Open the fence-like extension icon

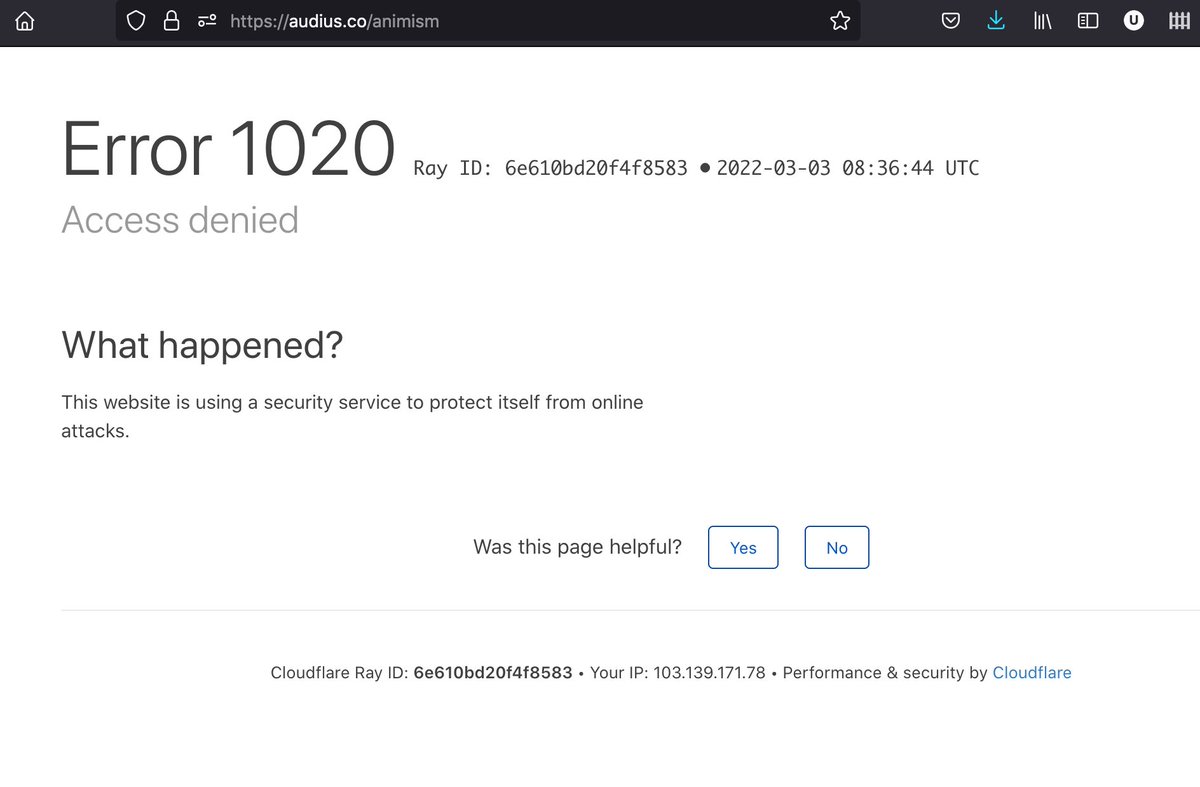[x=1180, y=21]
